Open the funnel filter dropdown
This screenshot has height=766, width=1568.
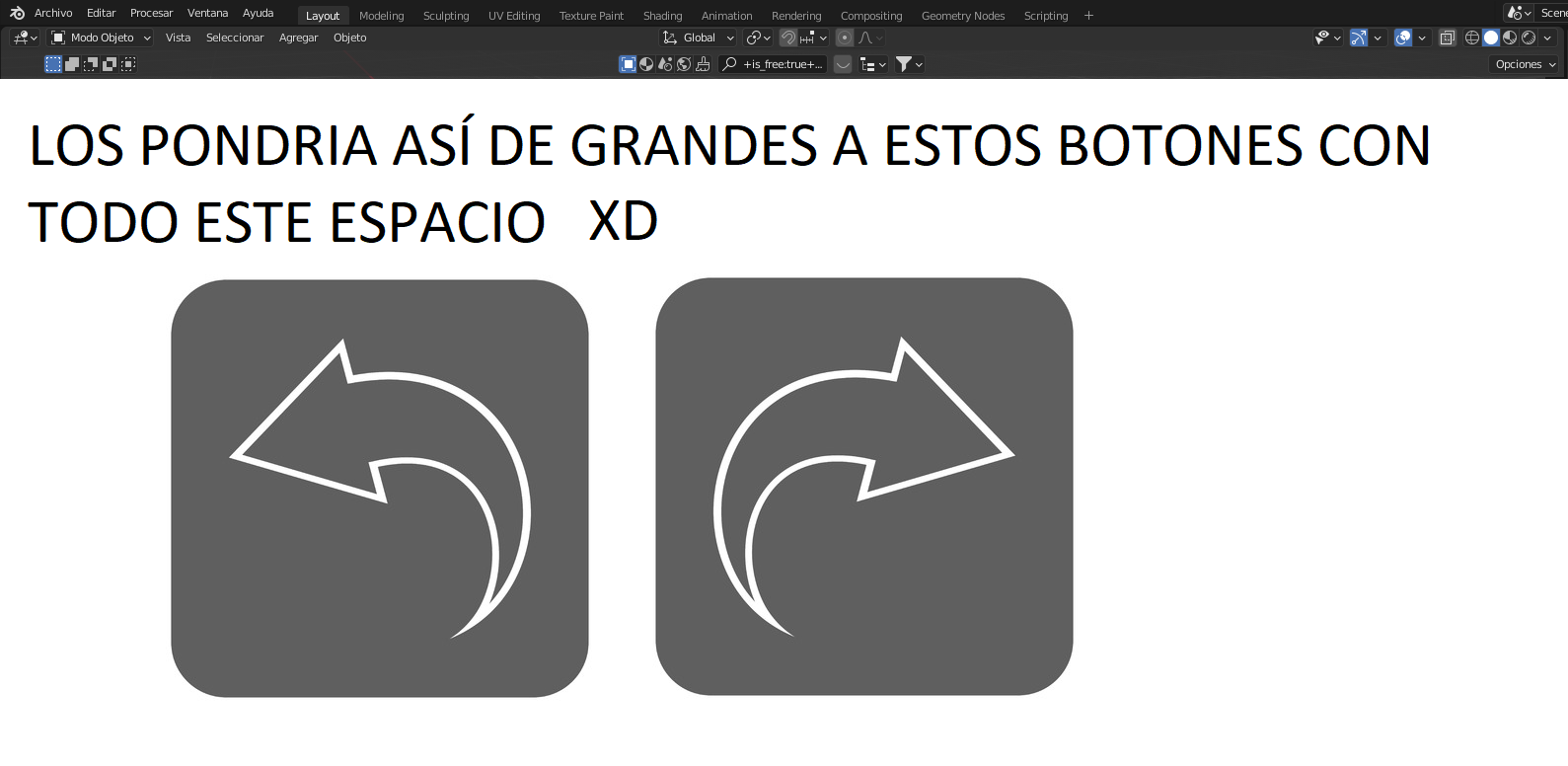pos(909,64)
